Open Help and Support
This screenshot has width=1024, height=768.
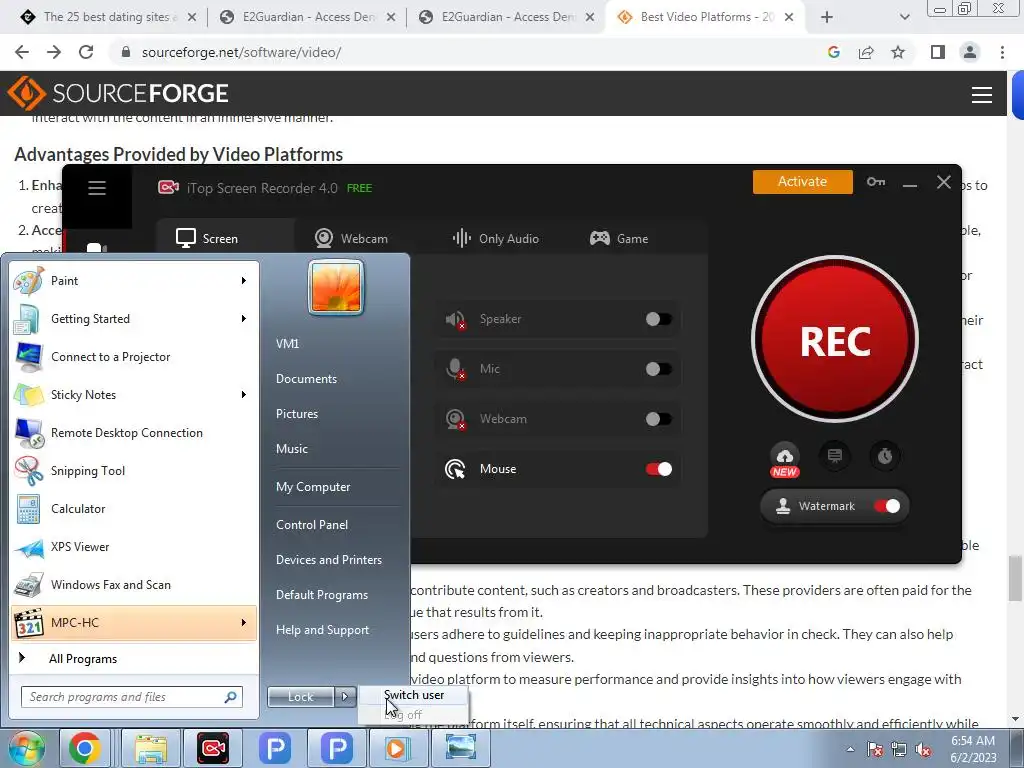pyautogui.click(x=322, y=630)
